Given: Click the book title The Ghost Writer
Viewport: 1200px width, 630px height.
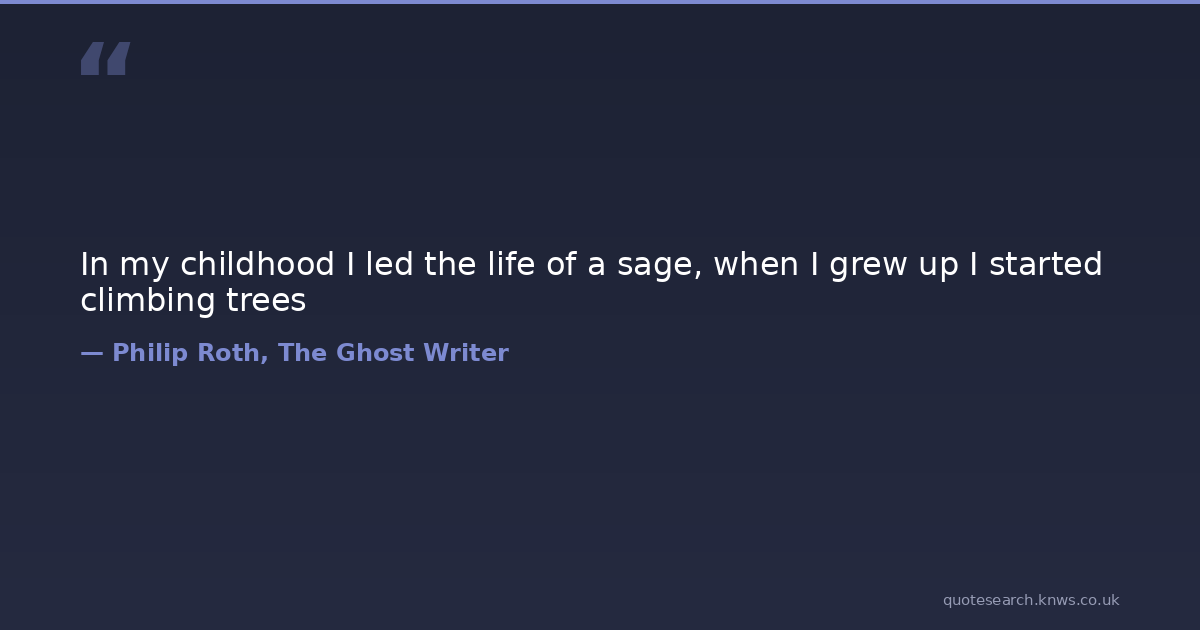Looking at the screenshot, I should 393,353.
